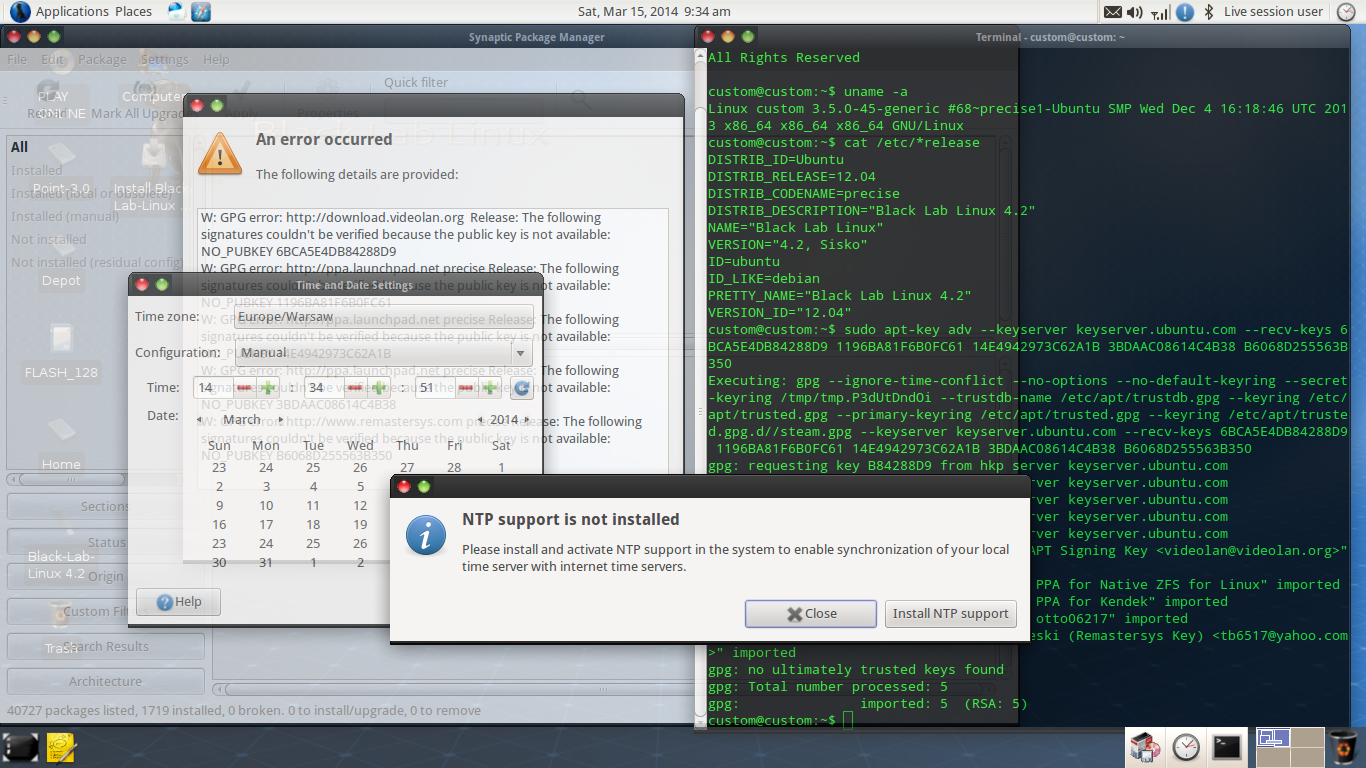1366x768 pixels.
Task: Click the clock icon in bottom panel
Action: point(1186,746)
